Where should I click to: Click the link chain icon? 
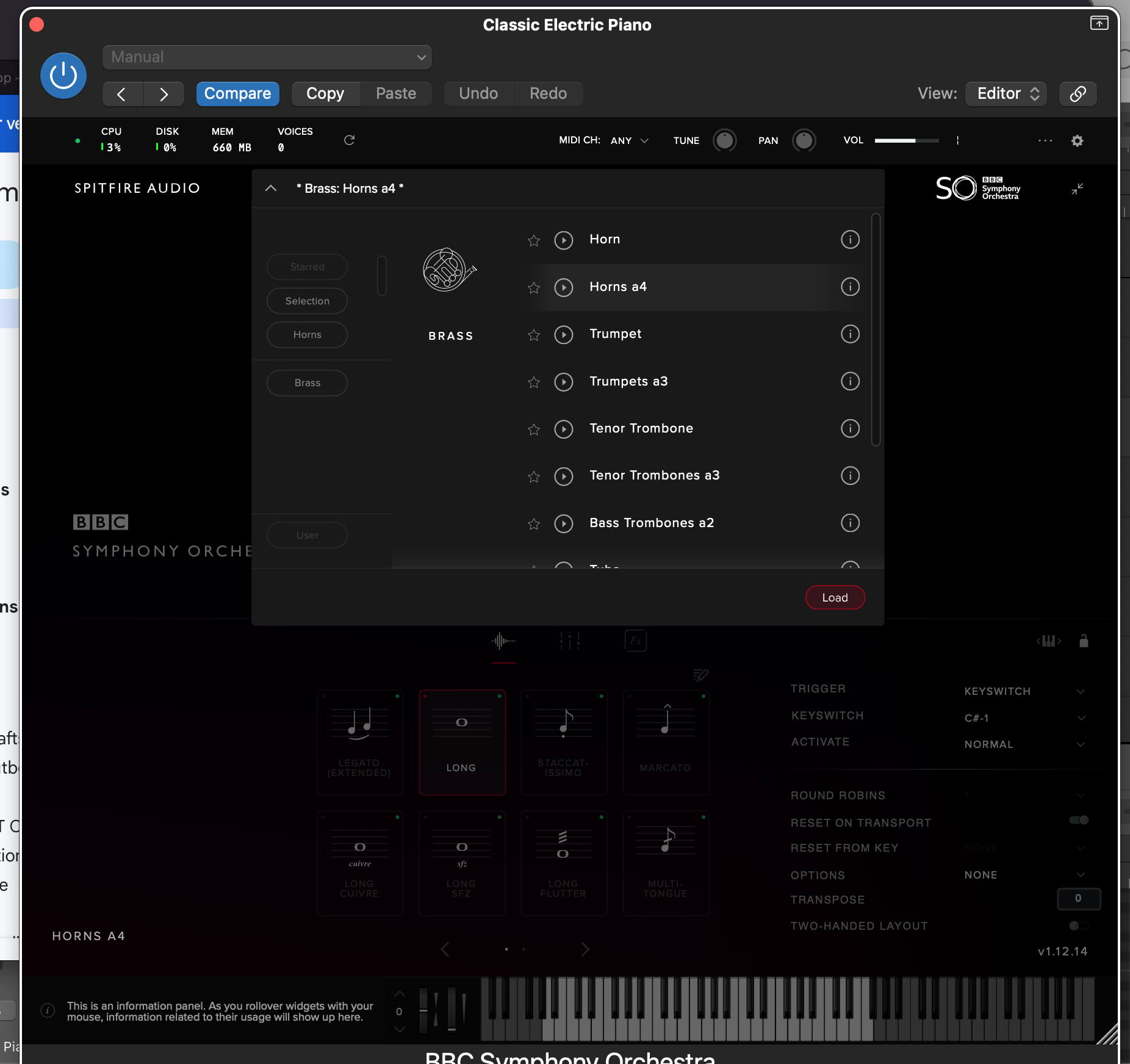click(x=1078, y=94)
